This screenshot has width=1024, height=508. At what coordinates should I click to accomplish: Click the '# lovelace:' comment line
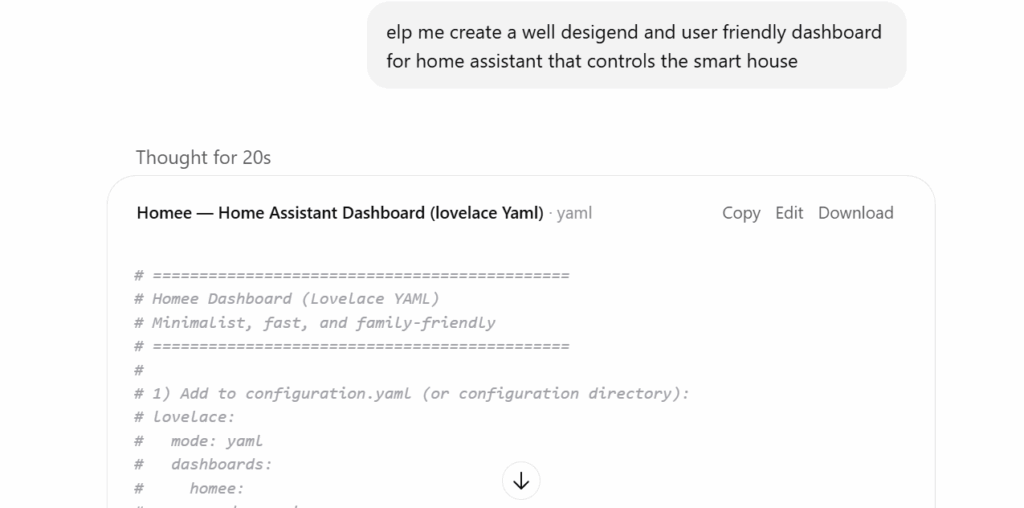pos(185,417)
